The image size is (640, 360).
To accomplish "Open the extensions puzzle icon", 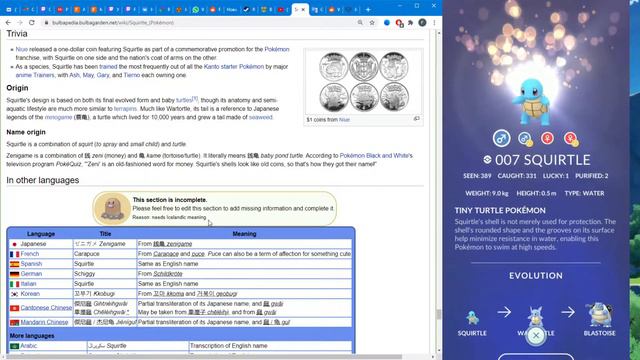I will [x=411, y=23].
